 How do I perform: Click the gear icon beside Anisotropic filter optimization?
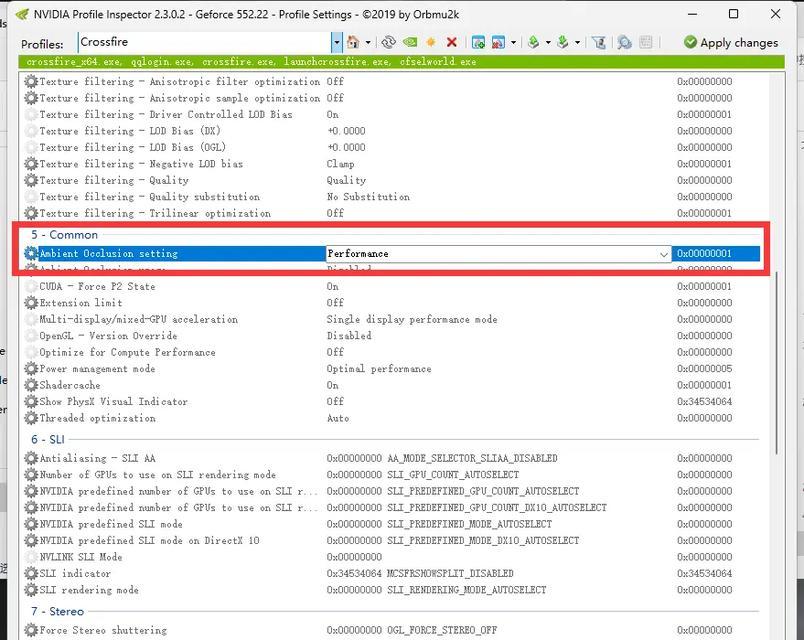[31, 82]
